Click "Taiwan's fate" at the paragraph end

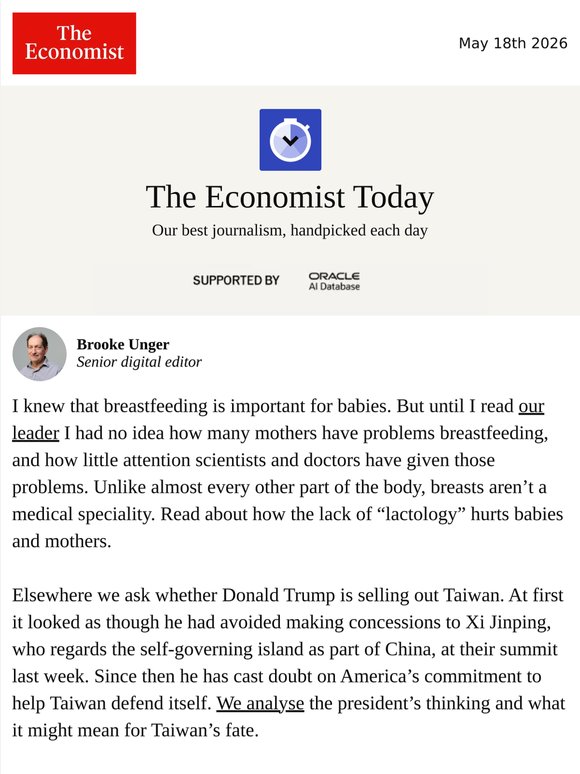click(x=204, y=730)
